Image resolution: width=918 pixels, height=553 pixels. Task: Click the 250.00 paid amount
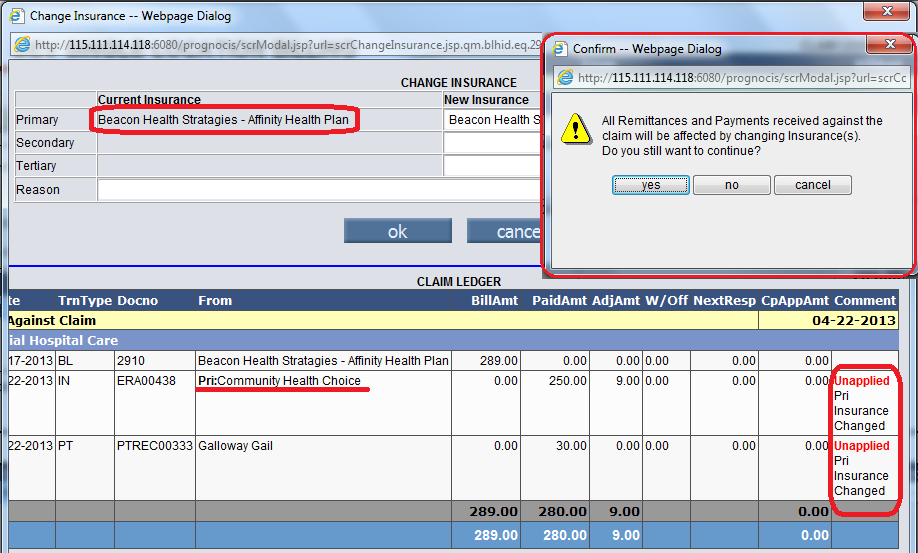pyautogui.click(x=568, y=381)
